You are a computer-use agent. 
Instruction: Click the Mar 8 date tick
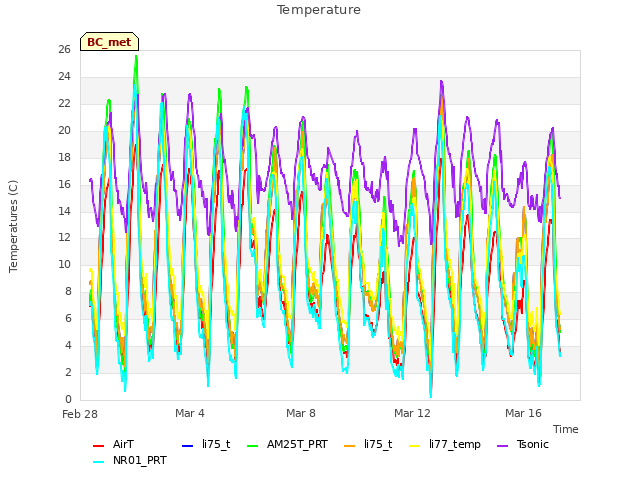(x=301, y=413)
